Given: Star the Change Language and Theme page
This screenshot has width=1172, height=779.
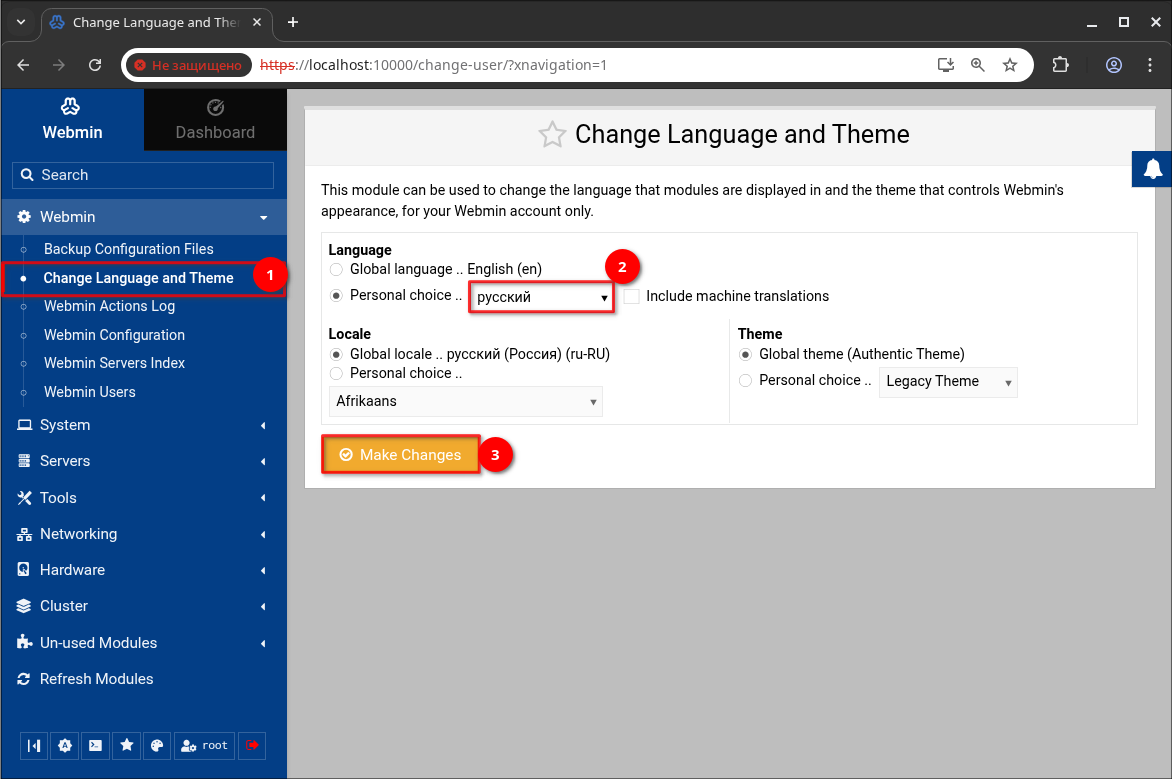Looking at the screenshot, I should click(552, 135).
